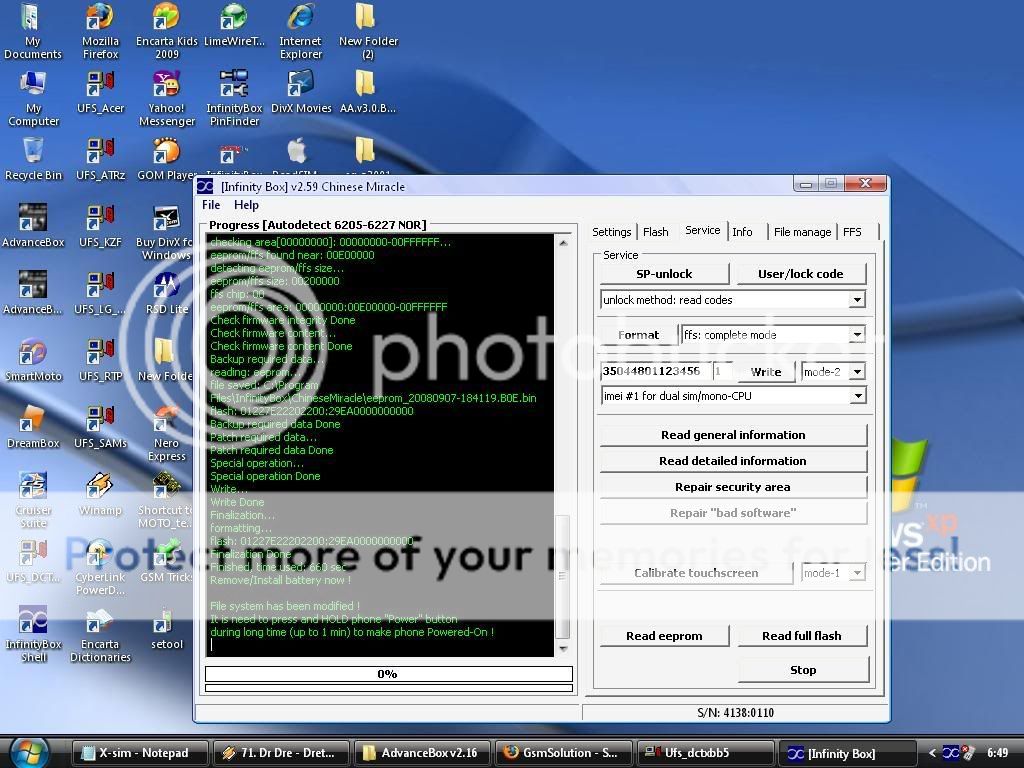Screen dimensions: 1024x768
Task: Open the Help menu
Action: (246, 205)
